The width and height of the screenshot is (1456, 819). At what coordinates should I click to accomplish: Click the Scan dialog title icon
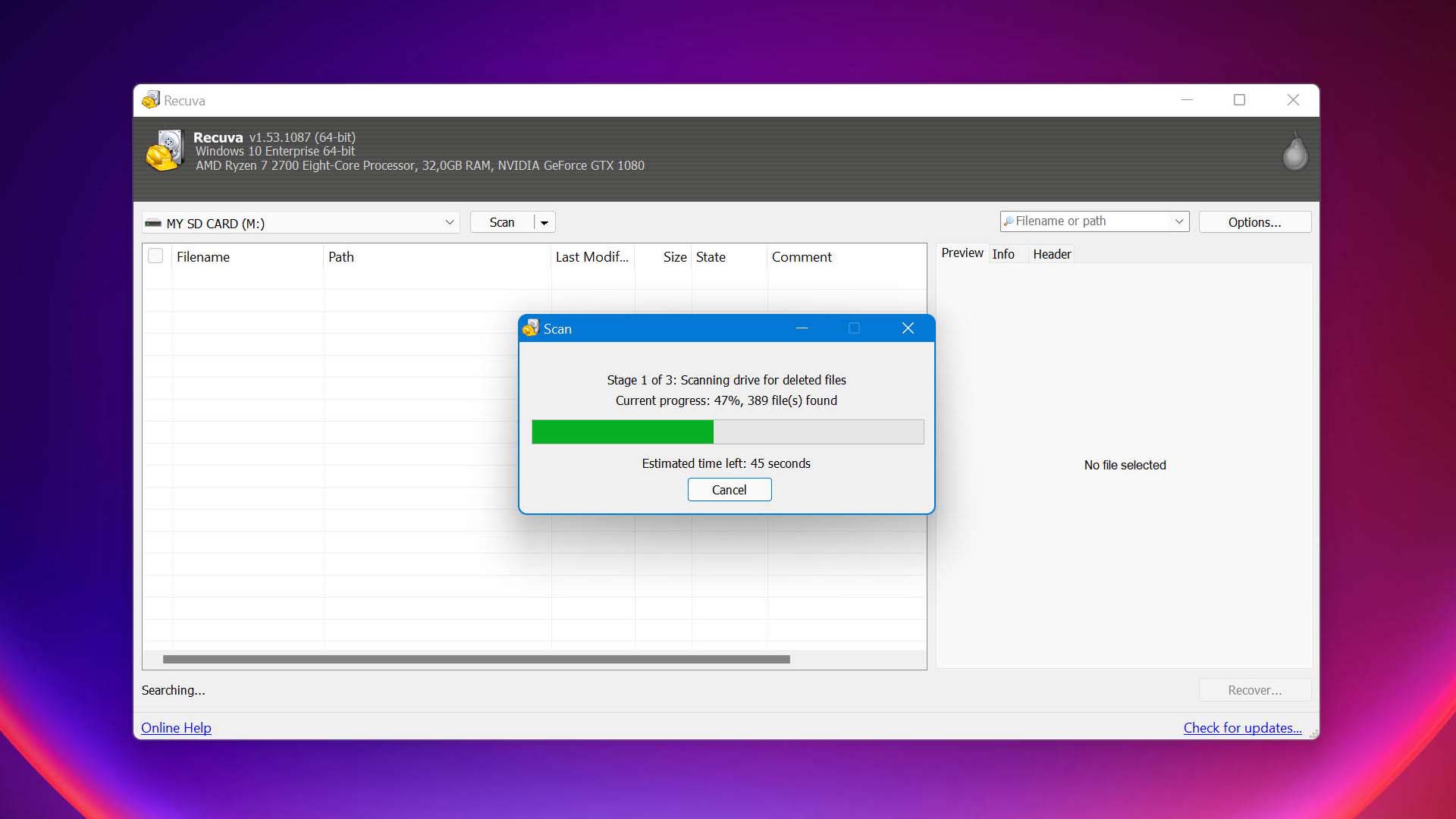point(531,328)
